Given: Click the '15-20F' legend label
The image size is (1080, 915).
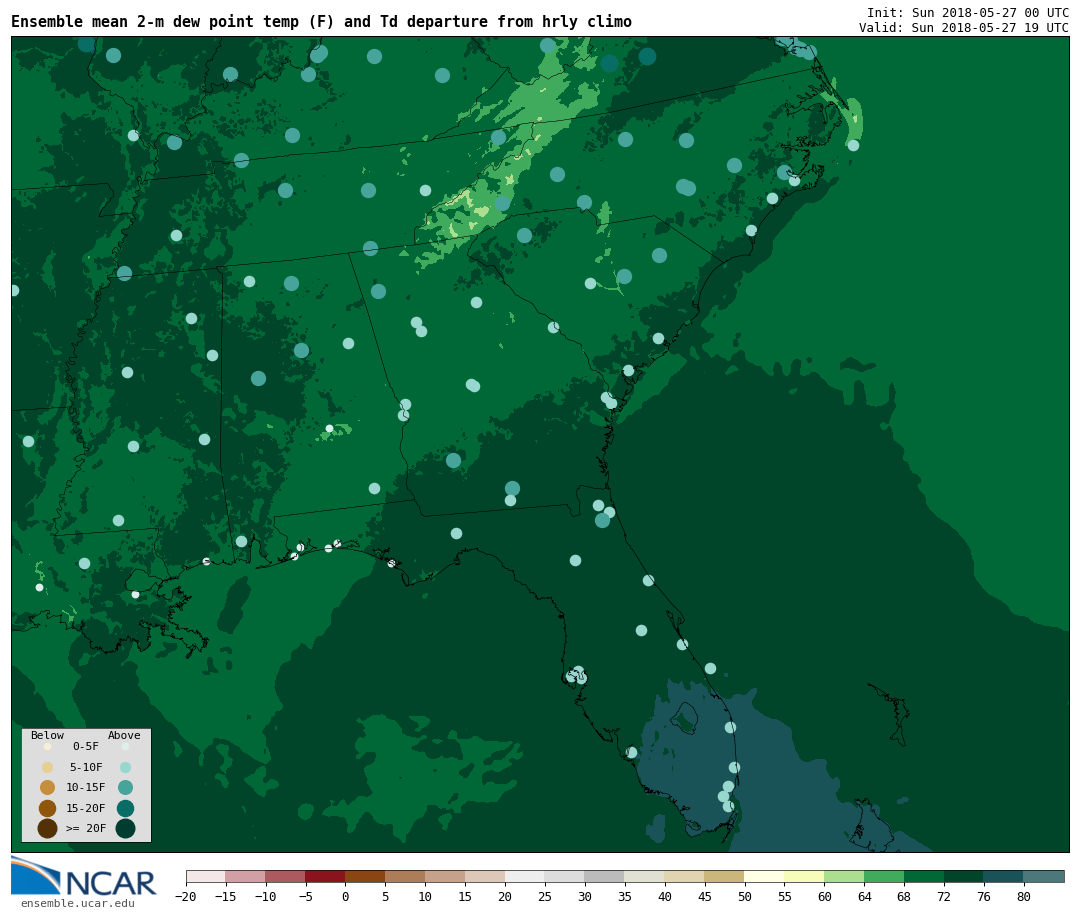Looking at the screenshot, I should pos(86,808).
